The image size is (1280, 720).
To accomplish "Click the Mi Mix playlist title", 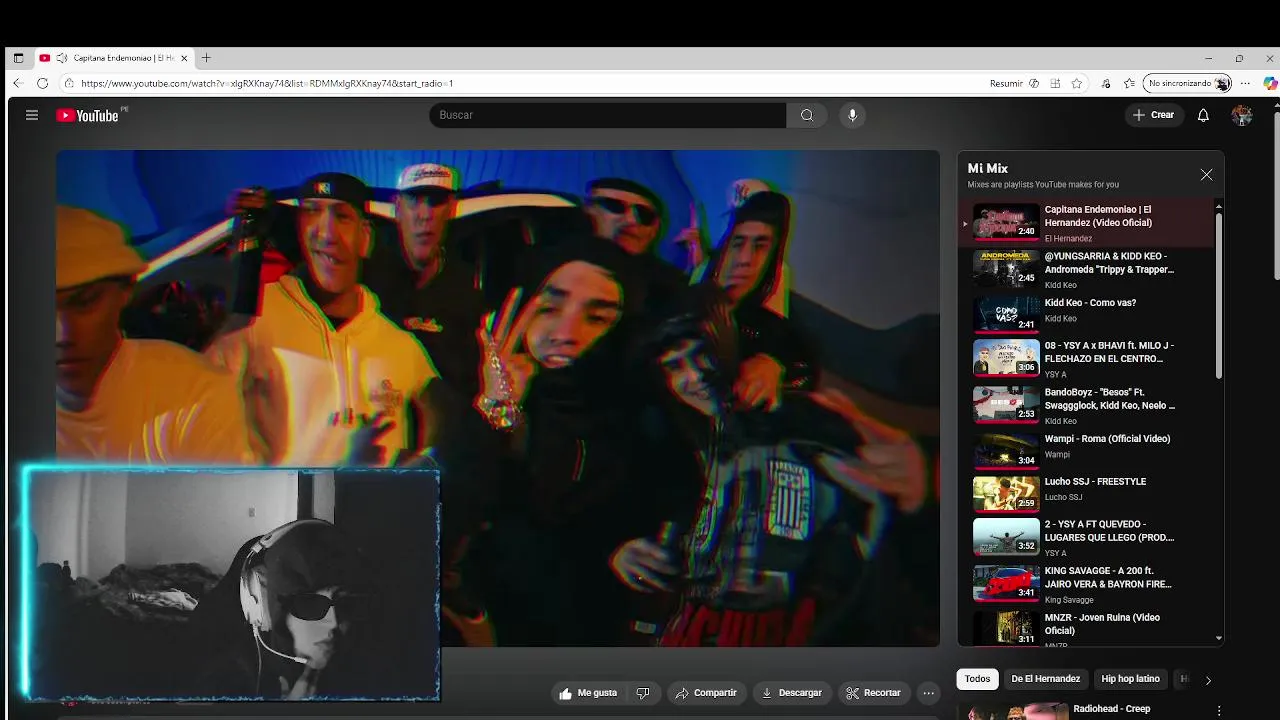I will [987, 169].
